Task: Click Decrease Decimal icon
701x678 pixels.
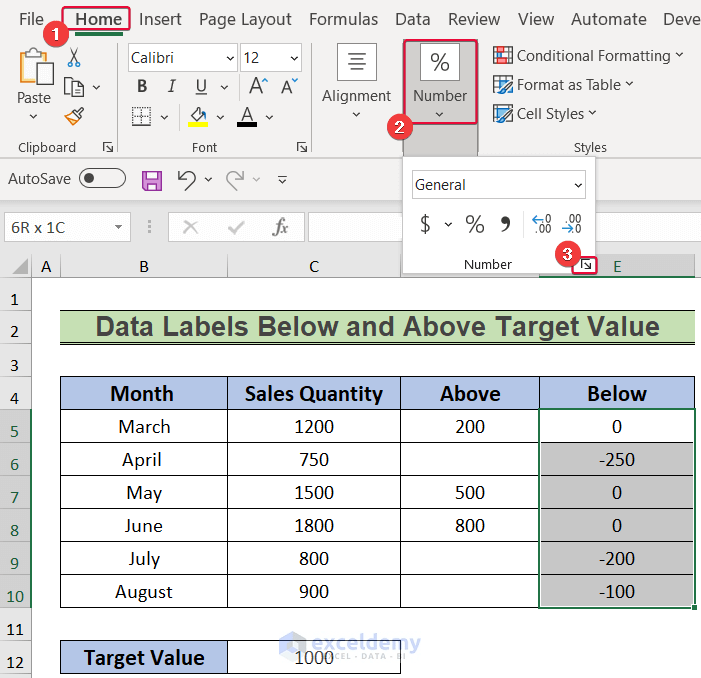Action: click(572, 224)
